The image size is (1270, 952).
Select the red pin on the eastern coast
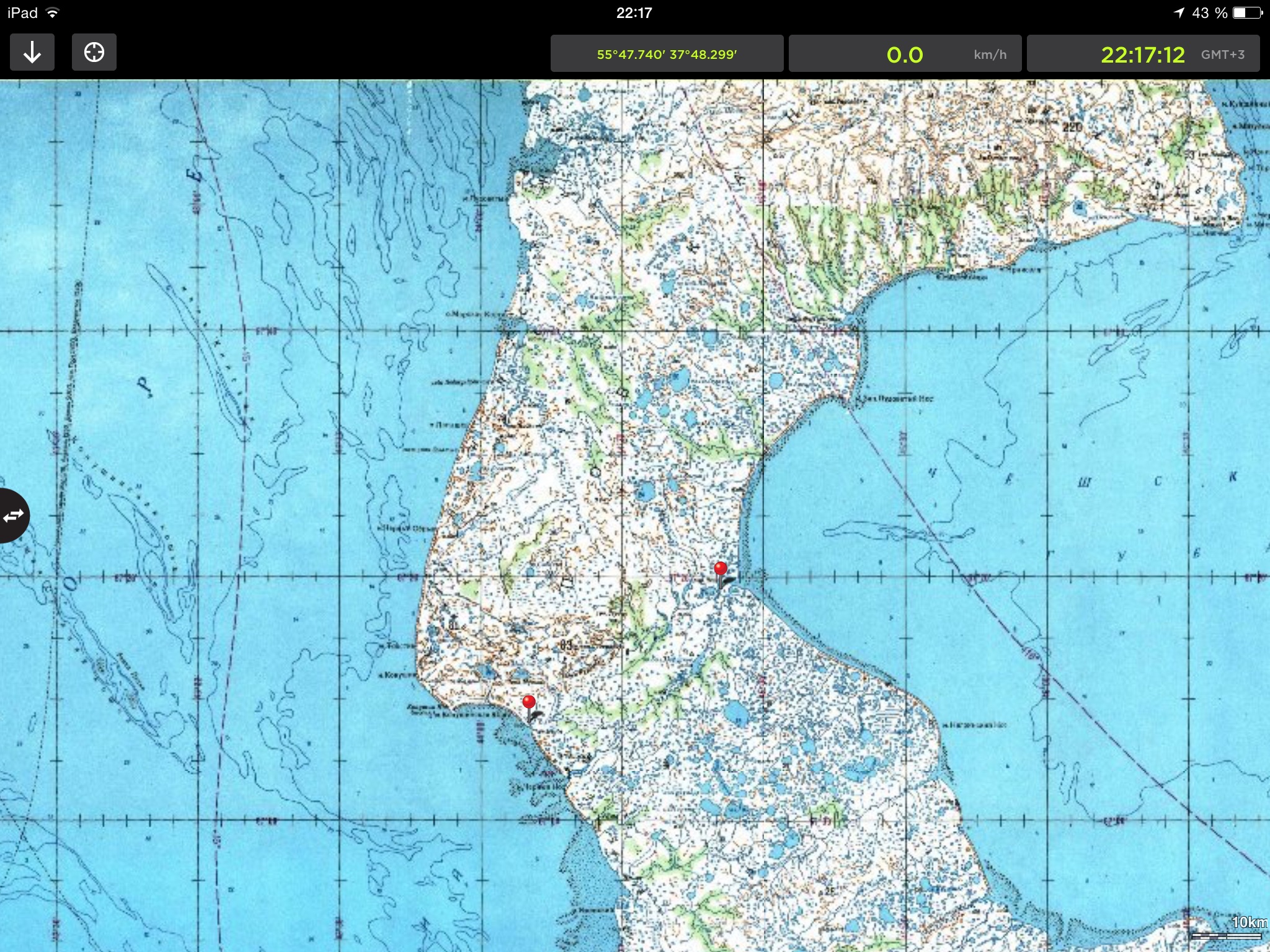coord(721,569)
